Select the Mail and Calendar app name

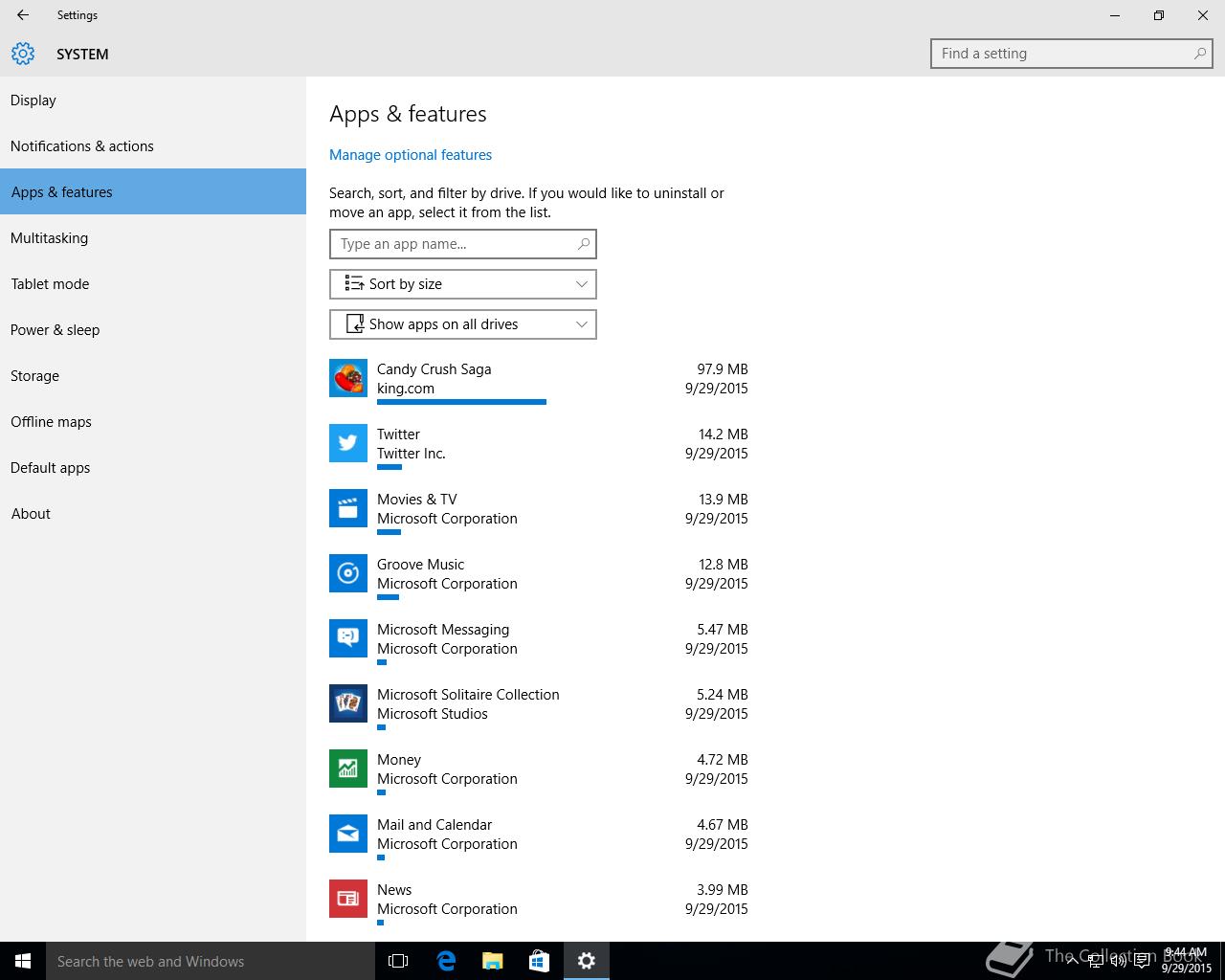tap(434, 825)
